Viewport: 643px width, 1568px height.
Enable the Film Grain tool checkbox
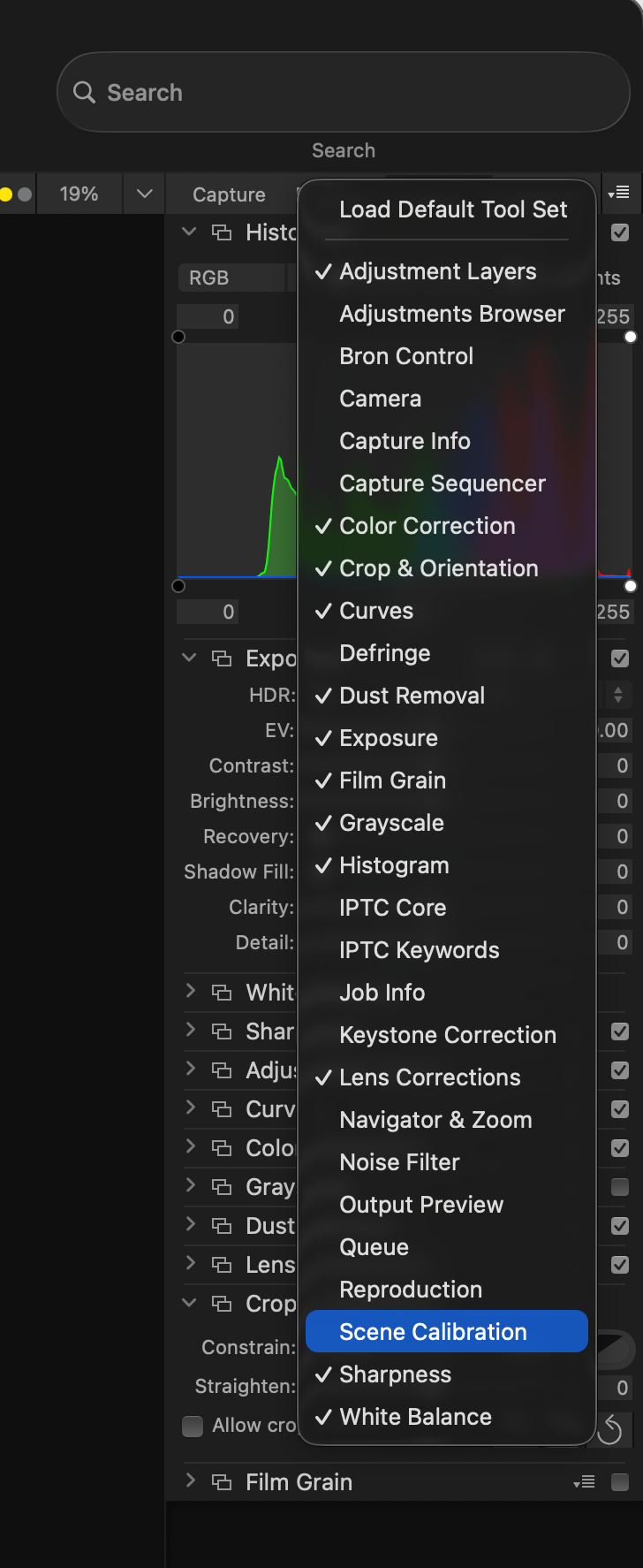(620, 1482)
